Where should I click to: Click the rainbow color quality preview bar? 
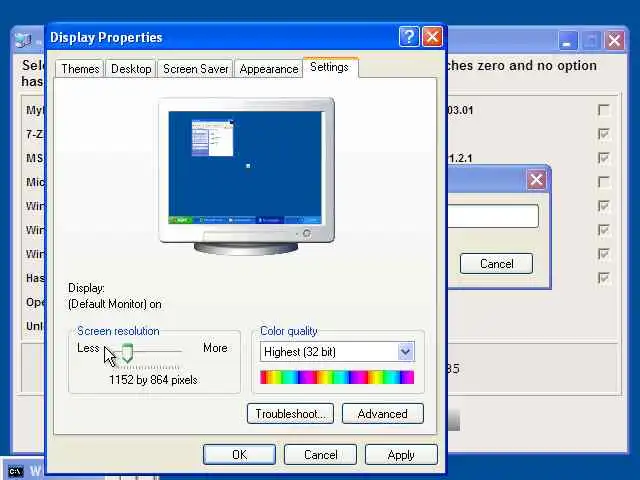[x=337, y=377]
